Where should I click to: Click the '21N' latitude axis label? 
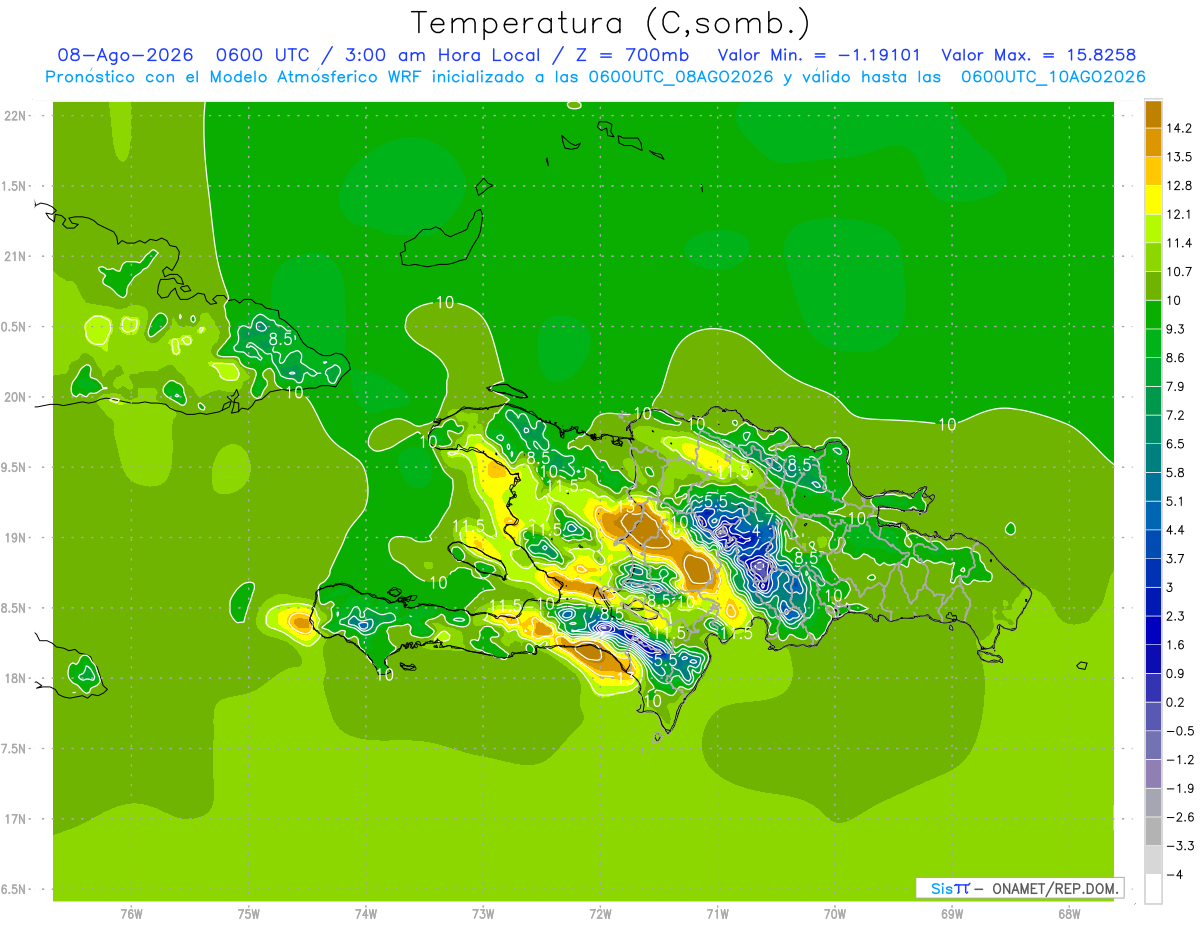pos(15,257)
